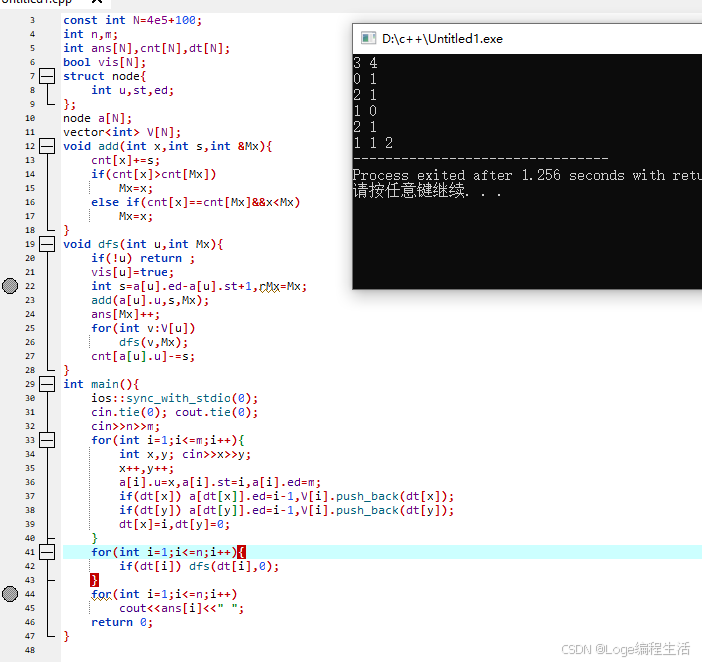This screenshot has height=662, width=702.
Task: Collapse the dfs function fold at line 19
Action: click(x=47, y=244)
